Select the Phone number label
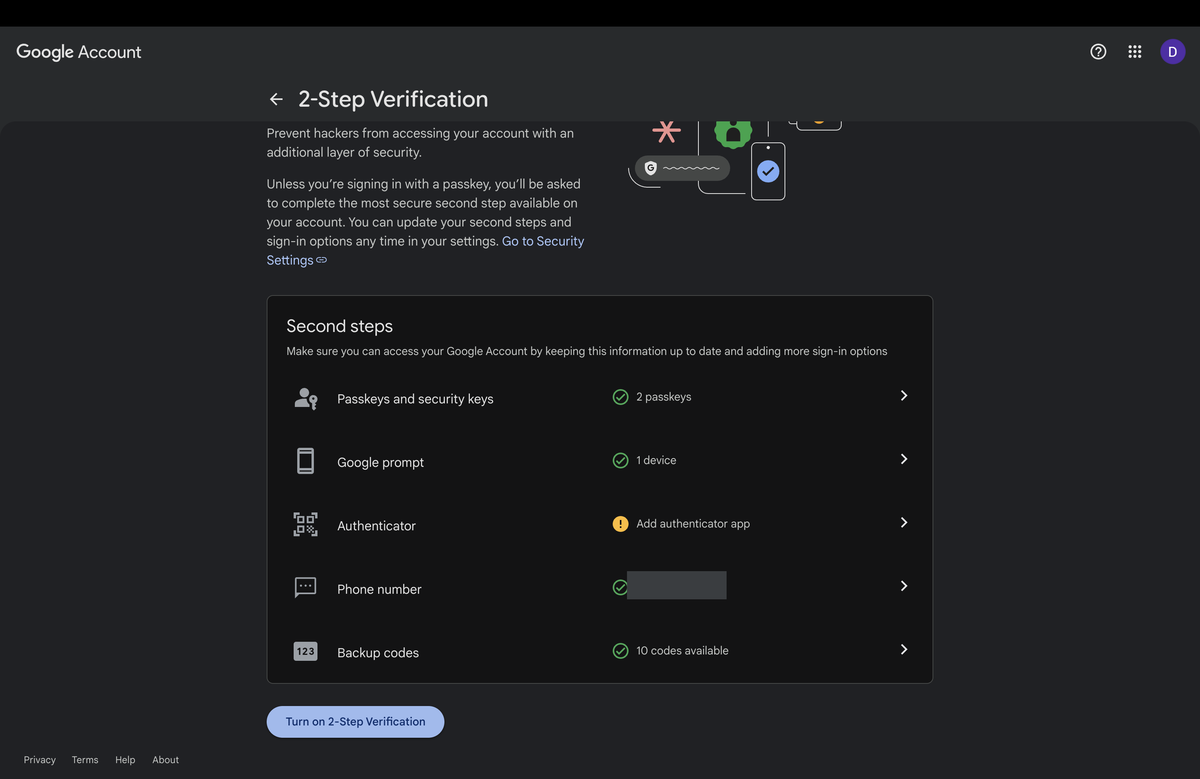This screenshot has width=1200, height=779. pyautogui.click(x=379, y=589)
